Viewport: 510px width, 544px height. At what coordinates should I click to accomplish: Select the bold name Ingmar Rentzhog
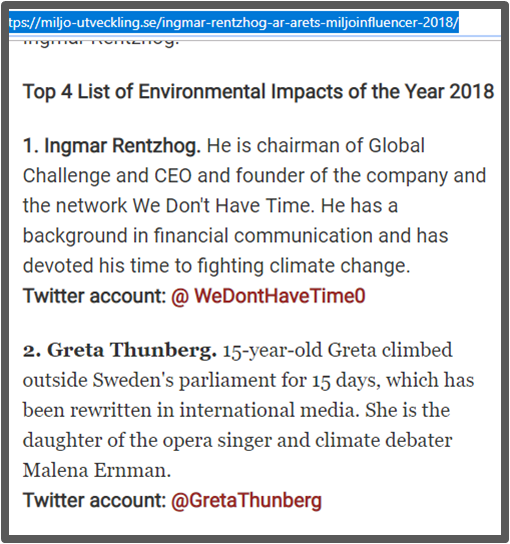click(x=112, y=146)
